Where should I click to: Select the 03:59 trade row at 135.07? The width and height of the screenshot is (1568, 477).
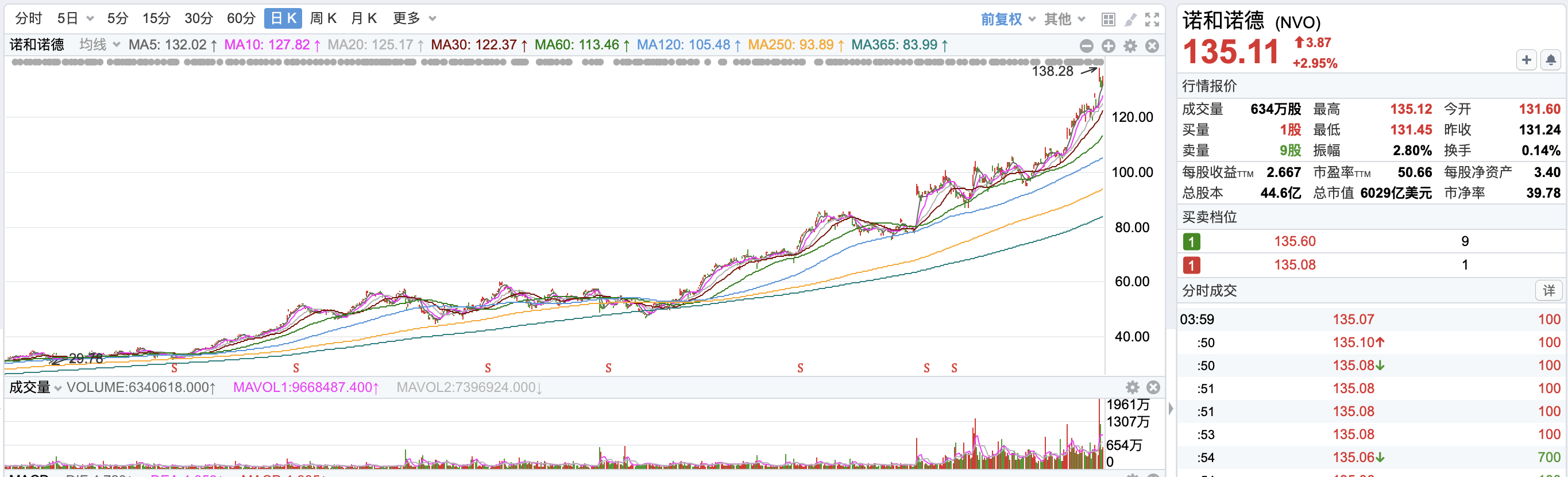click(x=1372, y=319)
